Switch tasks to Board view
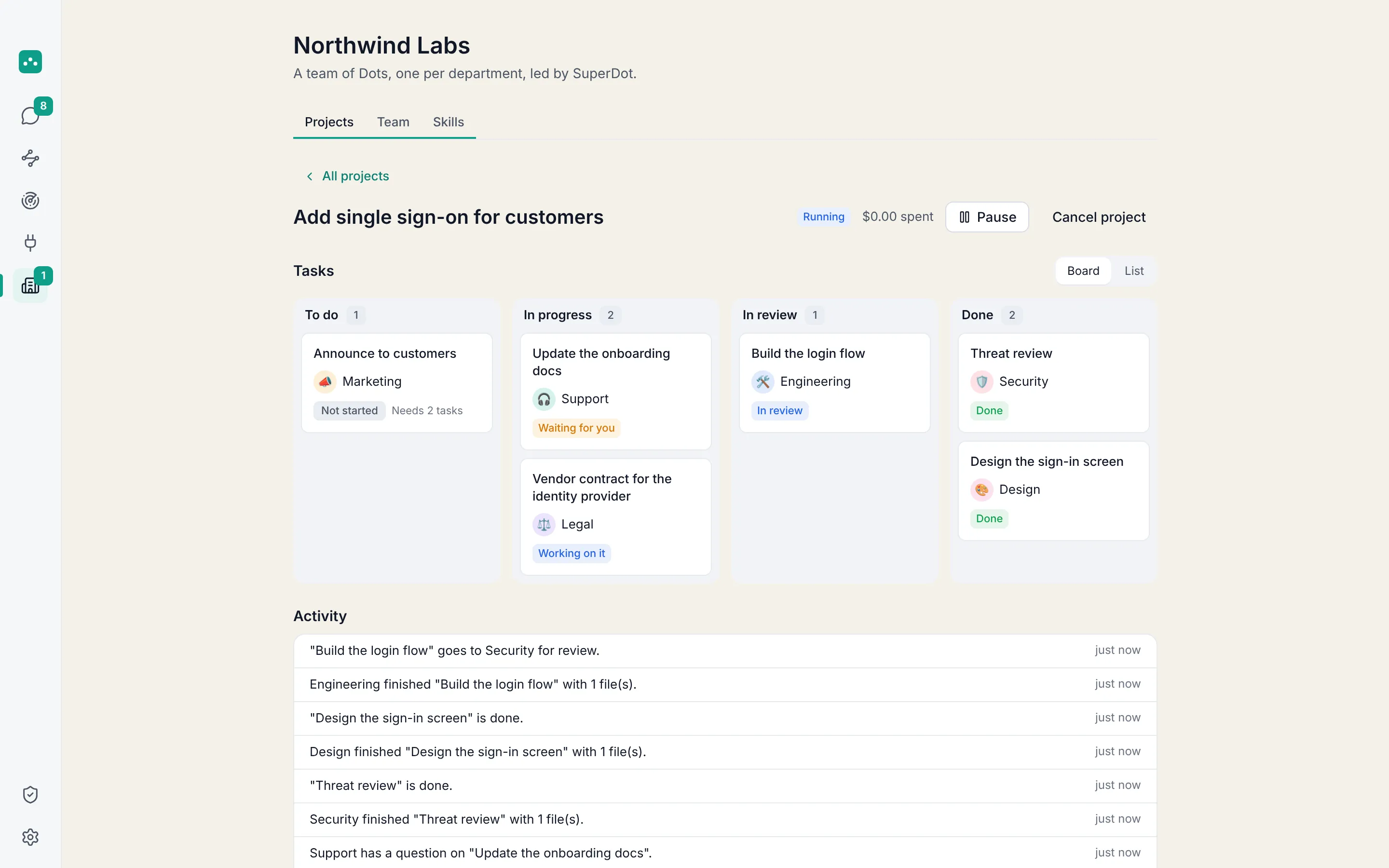 (1083, 271)
